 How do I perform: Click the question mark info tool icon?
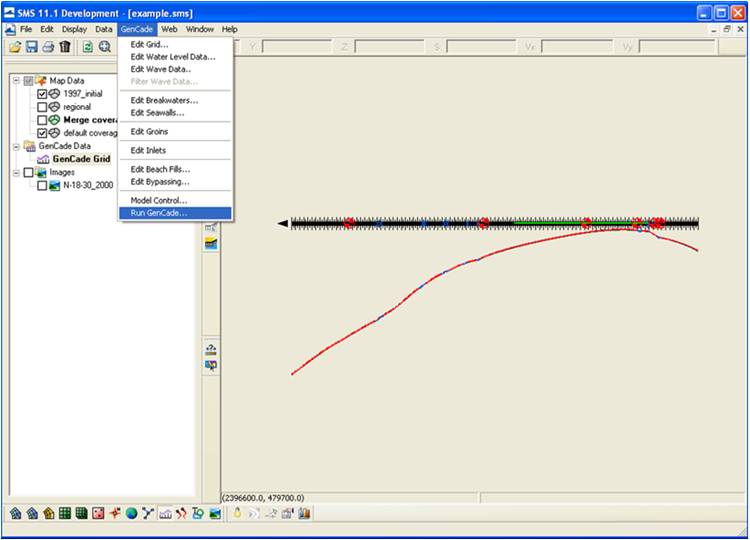tap(211, 349)
